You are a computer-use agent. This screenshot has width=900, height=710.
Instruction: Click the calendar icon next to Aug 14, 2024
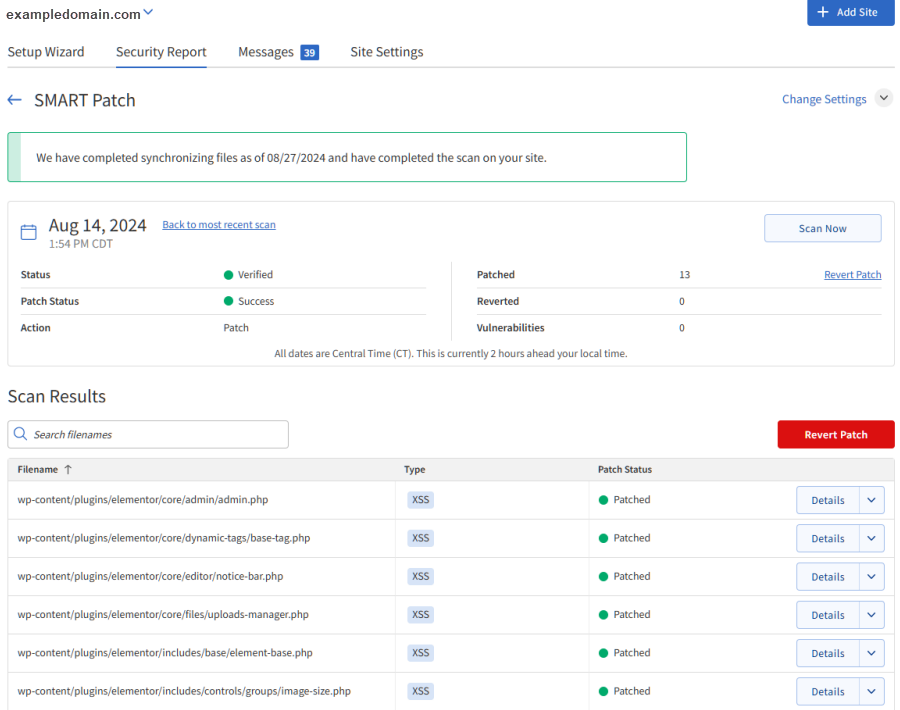coord(29,232)
